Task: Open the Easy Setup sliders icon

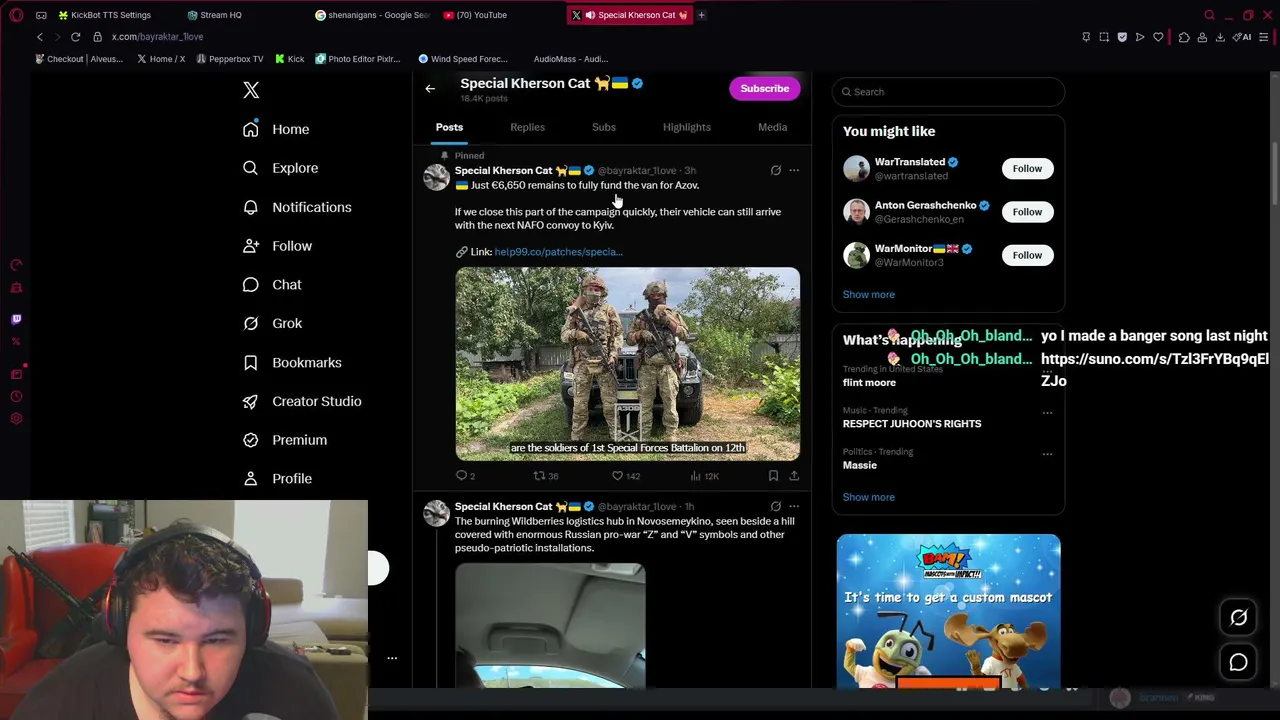Action: tap(1264, 37)
